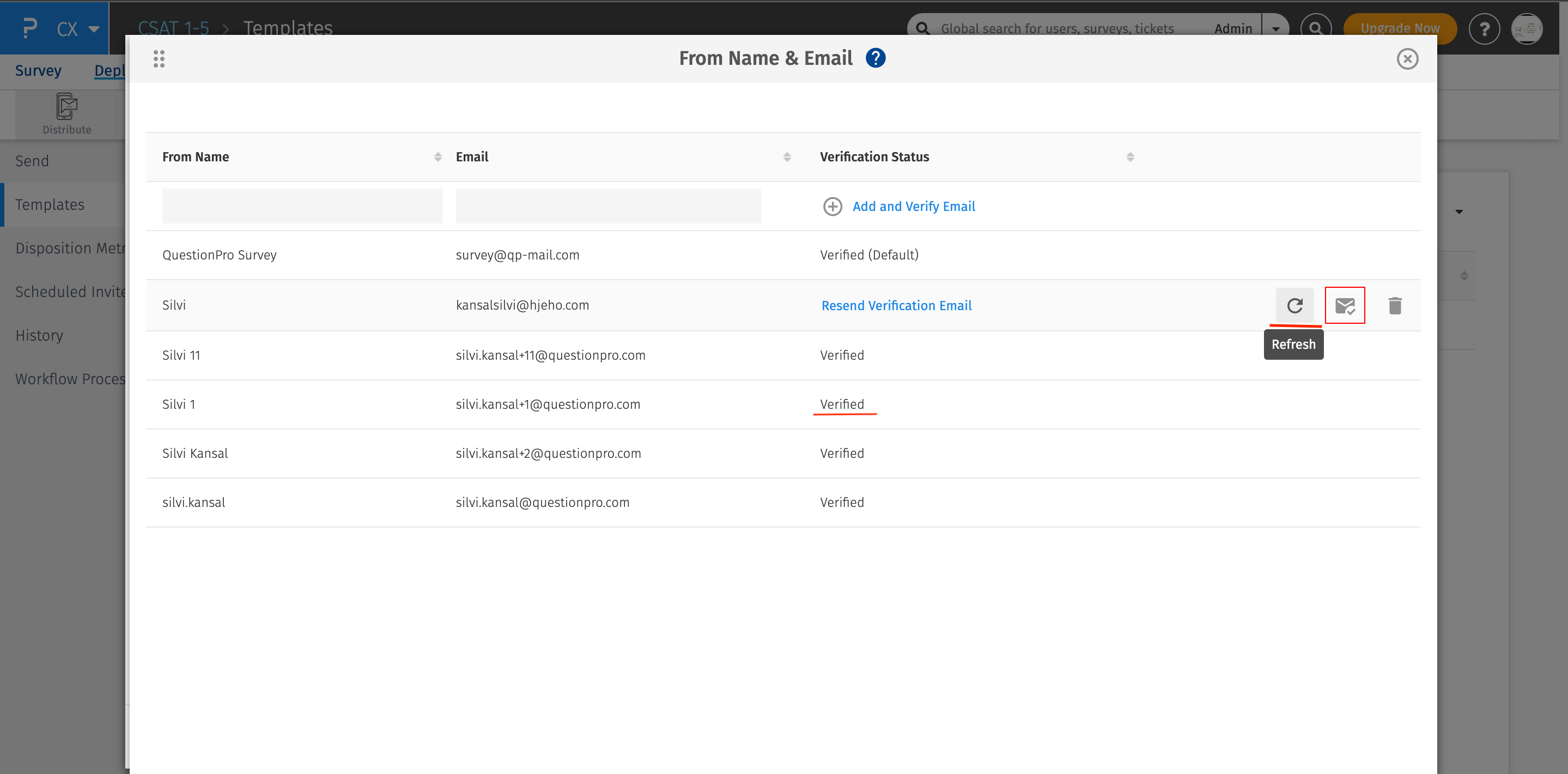Select Send in the left sidebar

click(32, 161)
